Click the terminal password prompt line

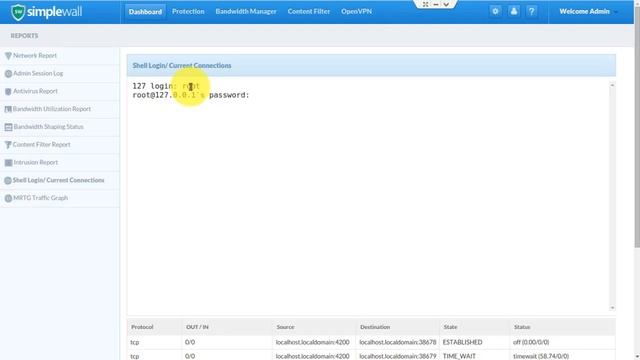click(191, 95)
